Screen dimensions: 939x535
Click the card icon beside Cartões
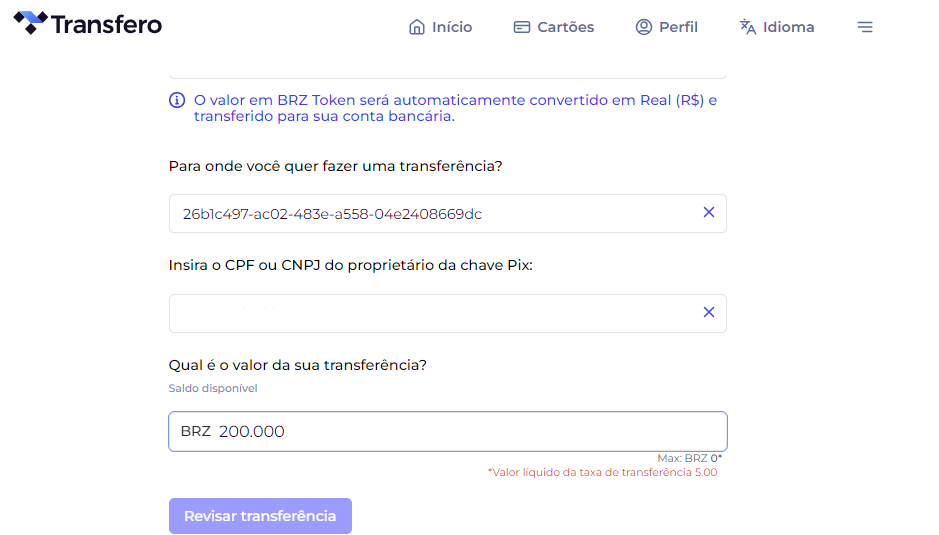(x=522, y=27)
